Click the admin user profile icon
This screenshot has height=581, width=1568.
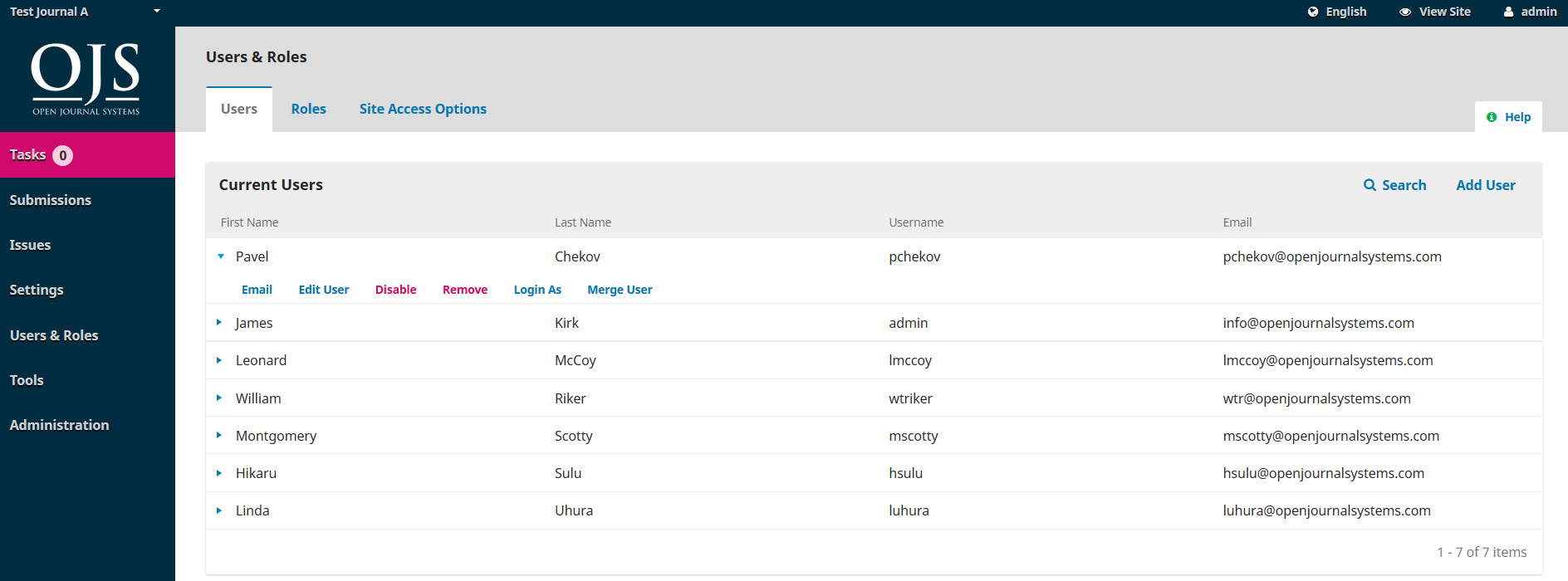pos(1508,12)
